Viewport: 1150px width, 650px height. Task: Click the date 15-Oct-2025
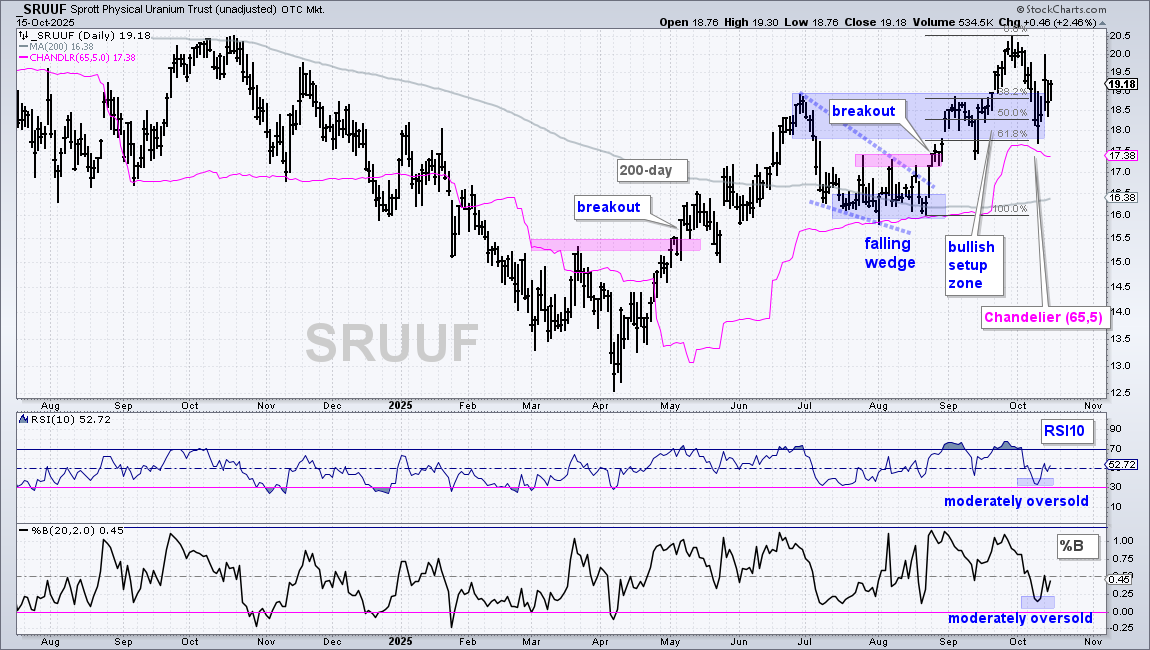coord(45,23)
